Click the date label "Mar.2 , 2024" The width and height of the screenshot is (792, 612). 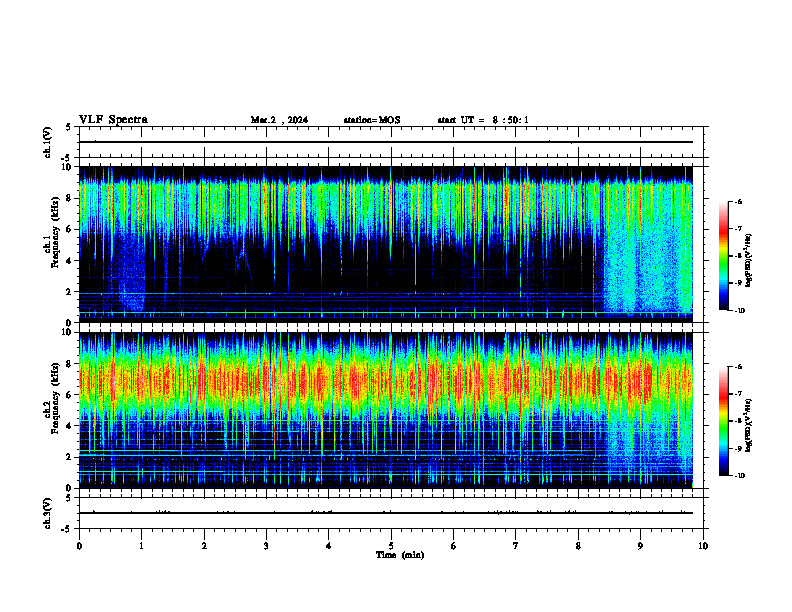tap(279, 120)
